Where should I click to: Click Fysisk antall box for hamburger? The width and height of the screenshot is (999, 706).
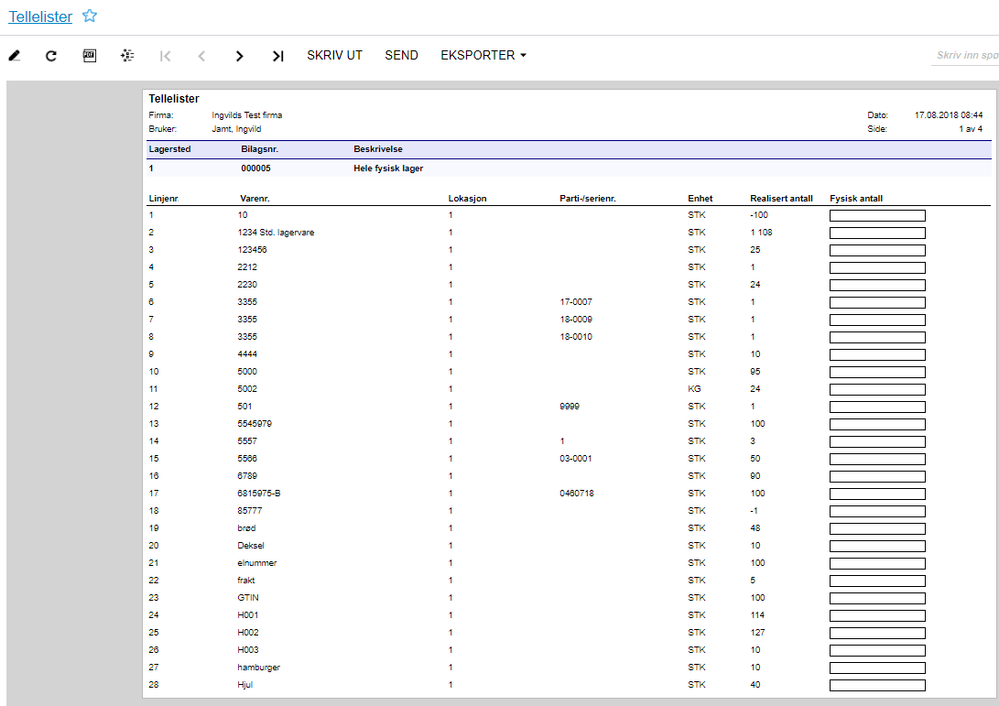[877, 668]
